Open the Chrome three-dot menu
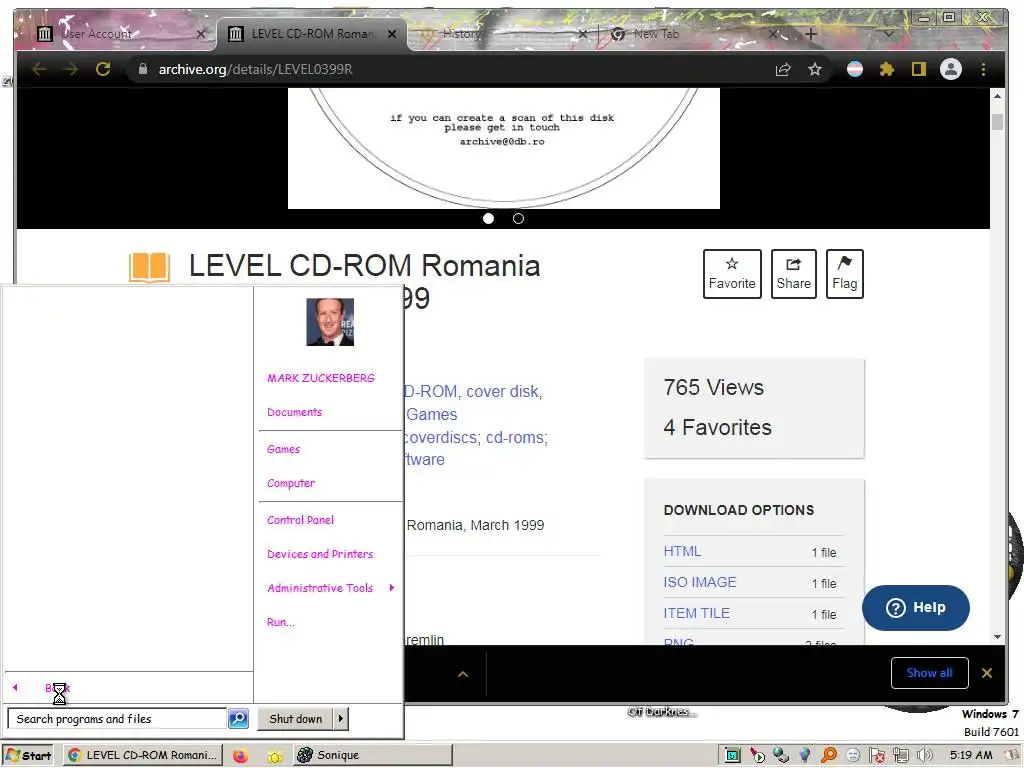The width and height of the screenshot is (1024, 768). tap(983, 69)
